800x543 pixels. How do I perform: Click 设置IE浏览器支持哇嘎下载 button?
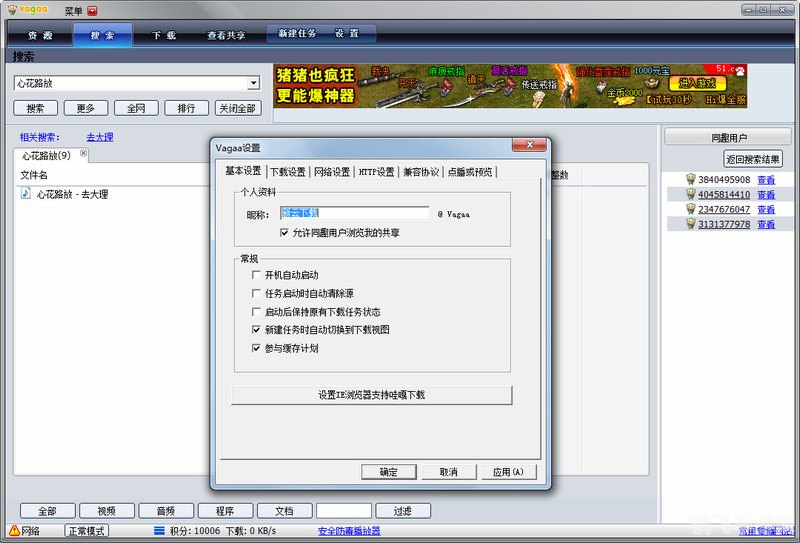371,395
